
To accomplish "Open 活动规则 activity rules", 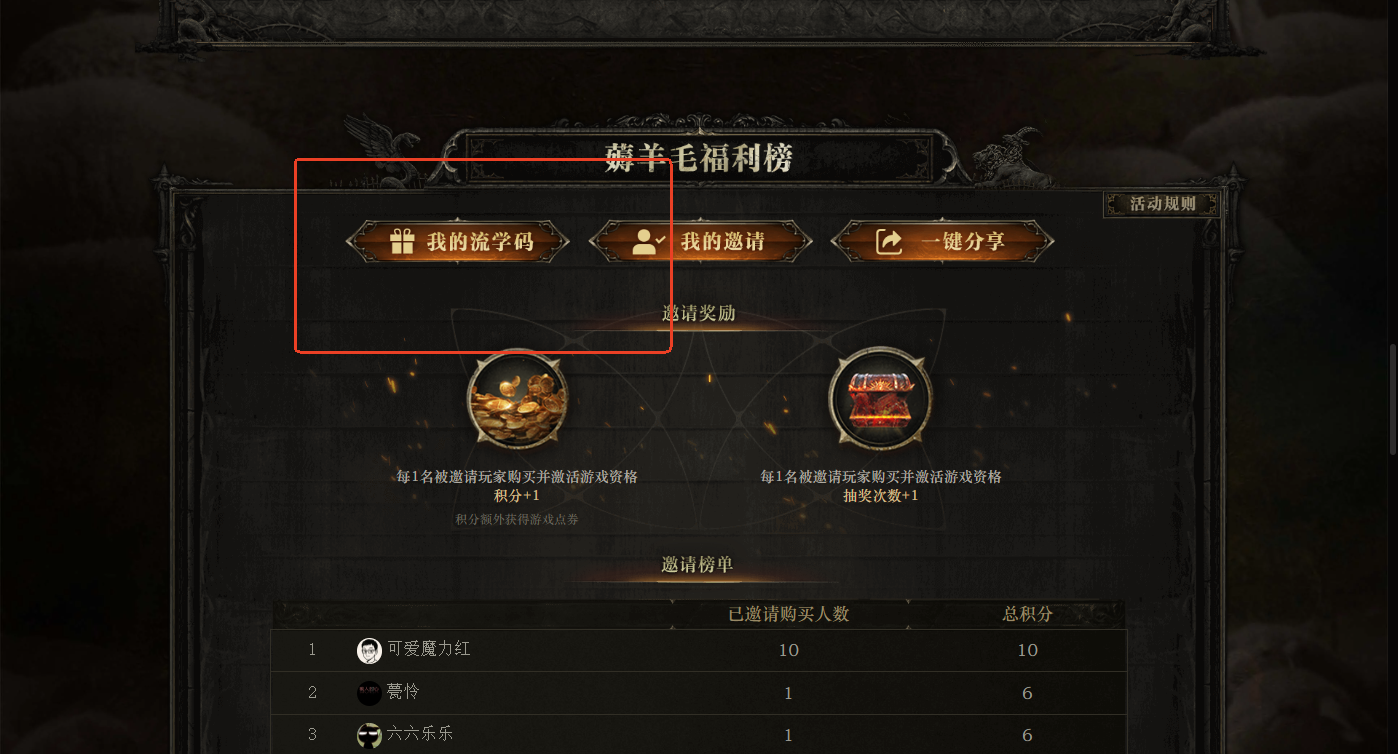I will (x=1162, y=204).
